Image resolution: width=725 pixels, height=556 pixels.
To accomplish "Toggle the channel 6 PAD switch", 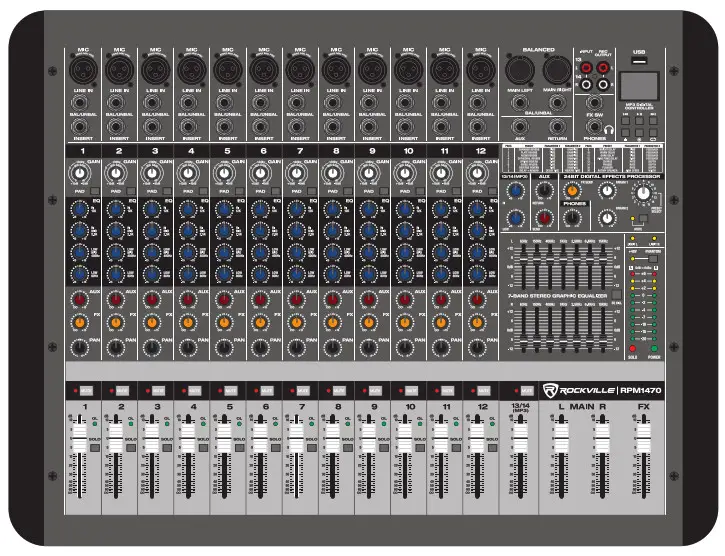I will (x=276, y=191).
